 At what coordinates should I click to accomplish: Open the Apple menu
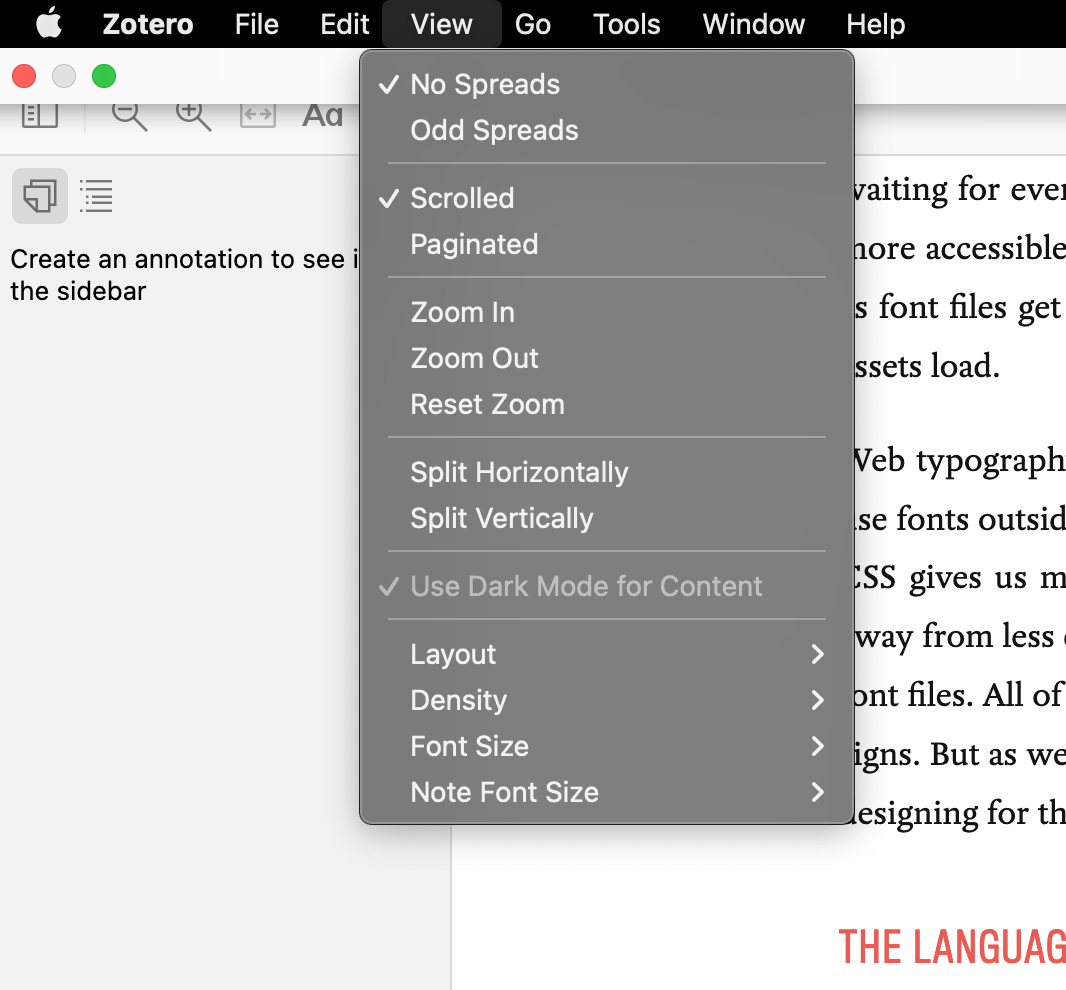click(48, 24)
